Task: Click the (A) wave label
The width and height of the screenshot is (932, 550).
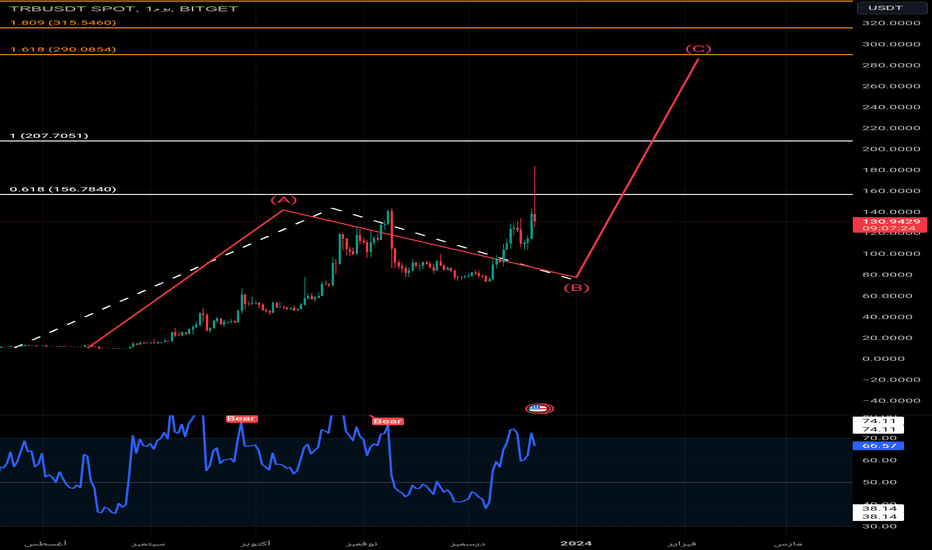Action: 284,200
